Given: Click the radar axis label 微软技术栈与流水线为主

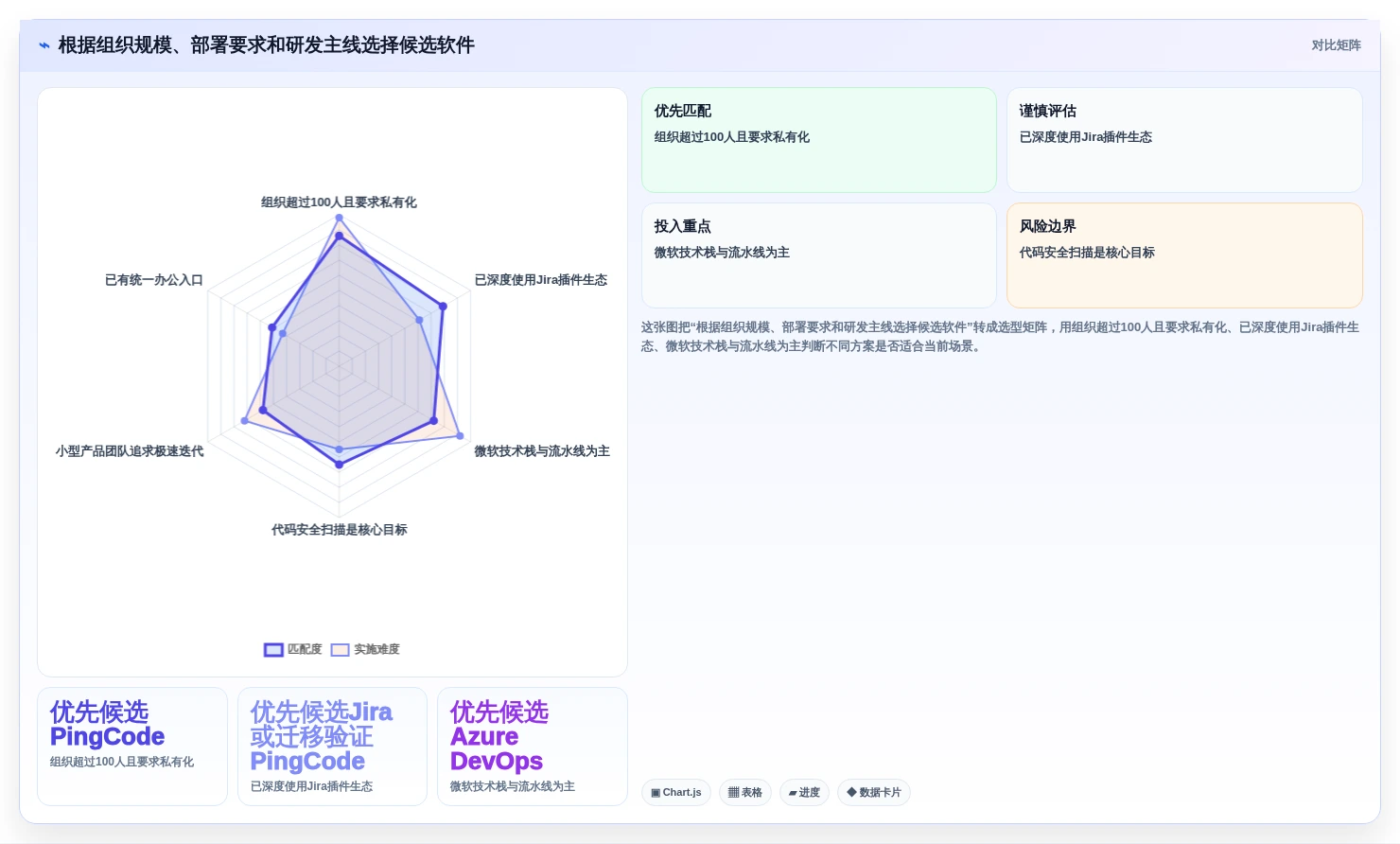Looking at the screenshot, I should pos(542,451).
